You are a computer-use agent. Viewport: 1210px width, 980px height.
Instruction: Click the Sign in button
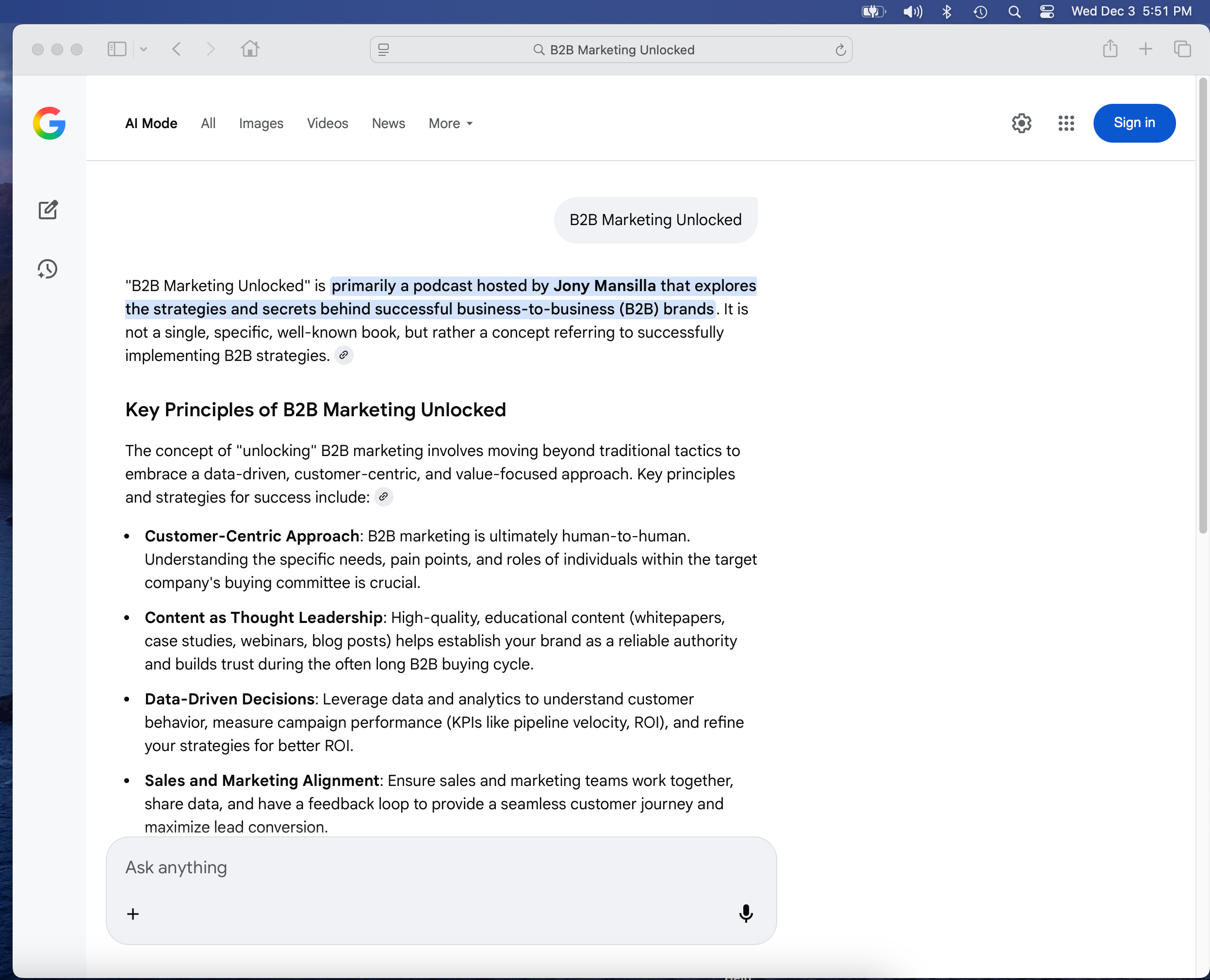click(x=1134, y=123)
